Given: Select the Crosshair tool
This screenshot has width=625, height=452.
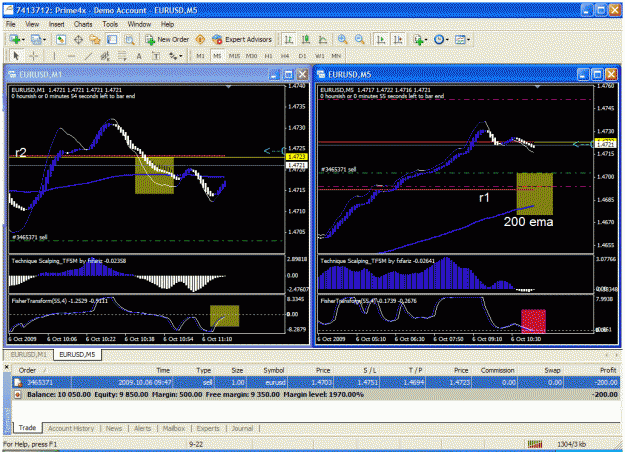Looking at the screenshot, I should coord(33,56).
